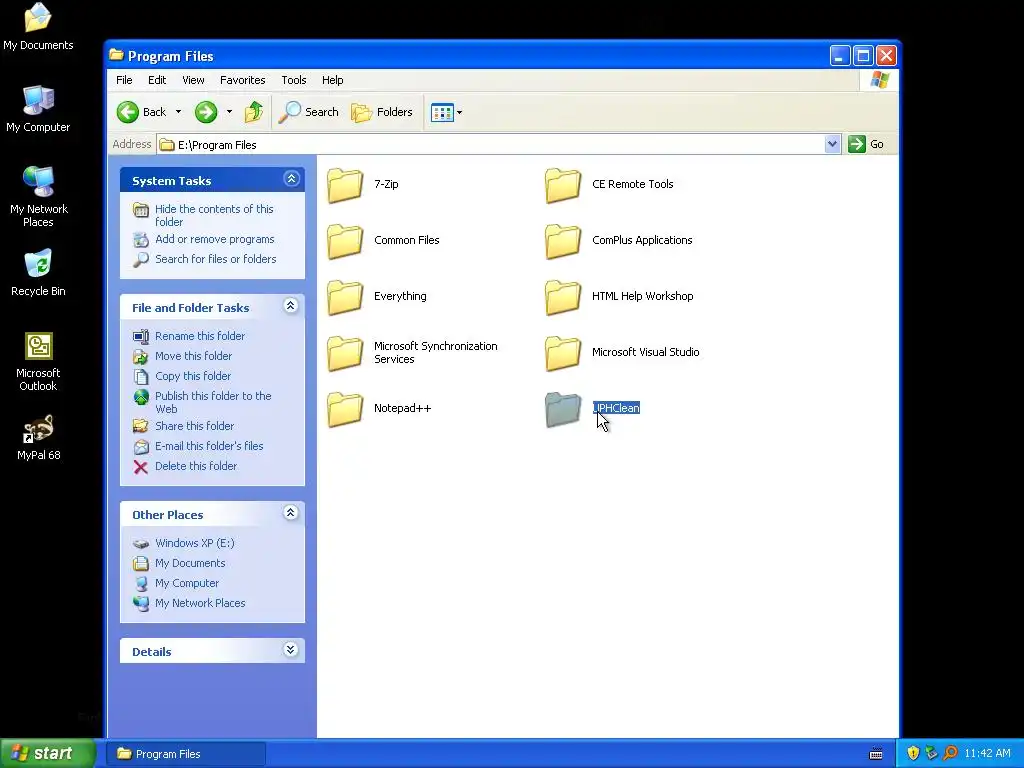Viewport: 1024px width, 768px height.
Task: Go to My Network Places in Other Places
Action: tap(200, 603)
